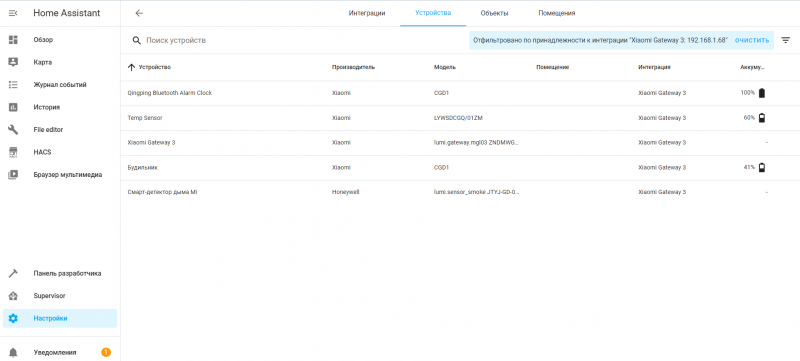800x361 pixels.
Task: Open HACS label in the sidebar
Action: click(42, 152)
